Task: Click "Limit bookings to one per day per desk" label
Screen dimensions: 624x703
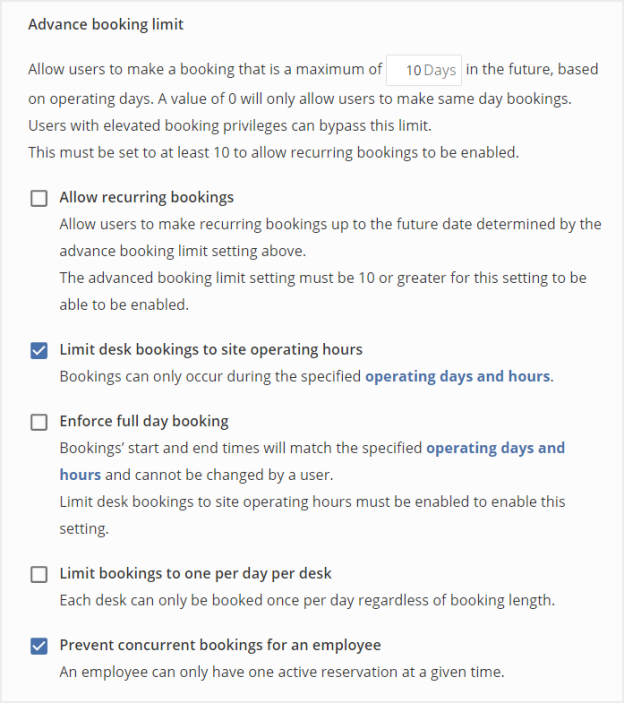Action: pyautogui.click(x=195, y=573)
